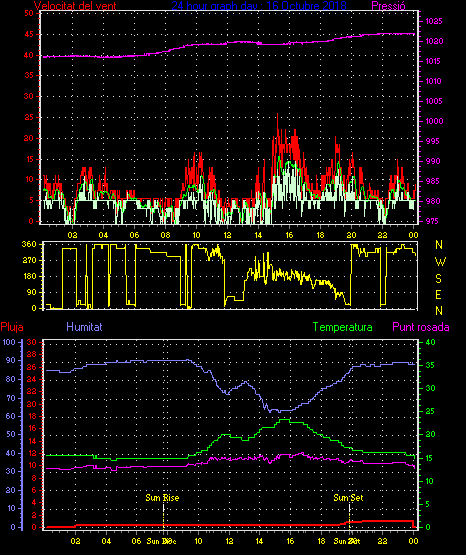The width and height of the screenshot is (466, 555).
Task: Click the '1010' pressure axis value
Action: (433, 81)
